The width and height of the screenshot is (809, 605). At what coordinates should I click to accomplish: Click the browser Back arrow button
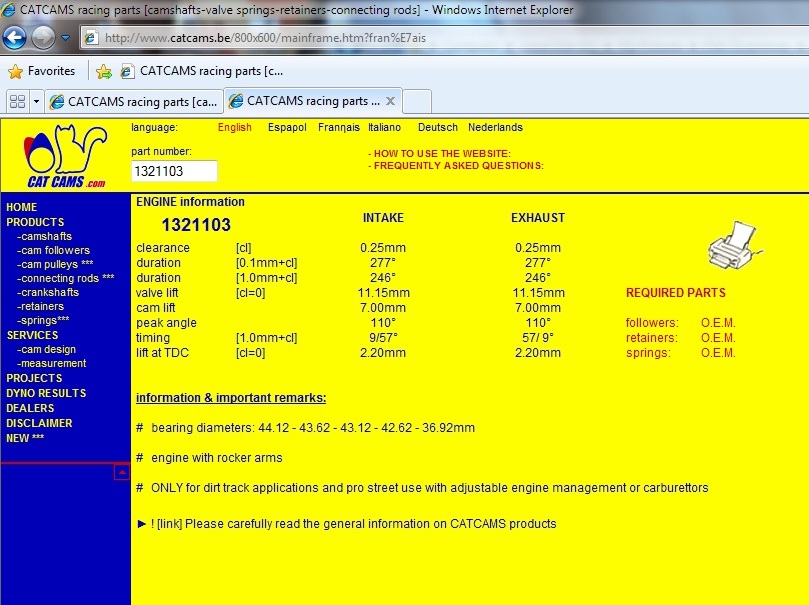coord(15,38)
